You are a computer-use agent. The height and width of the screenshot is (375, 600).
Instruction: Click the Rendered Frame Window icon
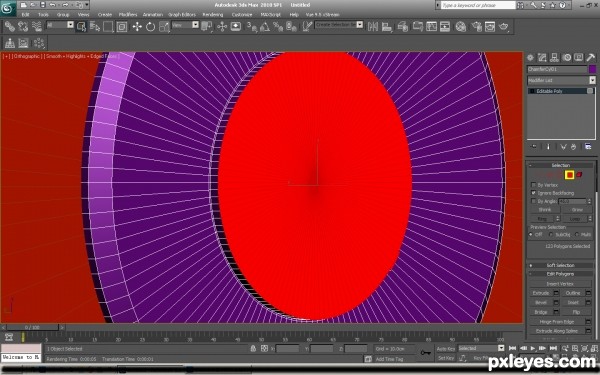coord(490,26)
